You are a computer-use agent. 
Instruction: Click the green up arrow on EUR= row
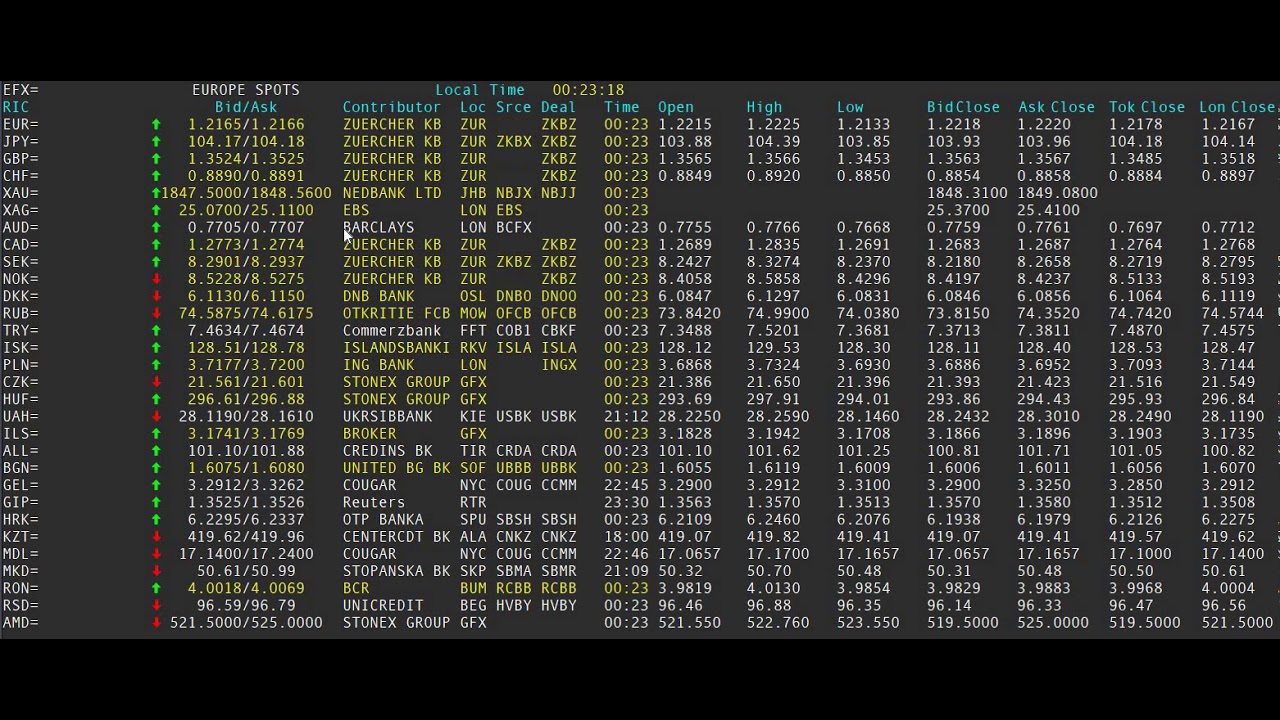(x=156, y=125)
